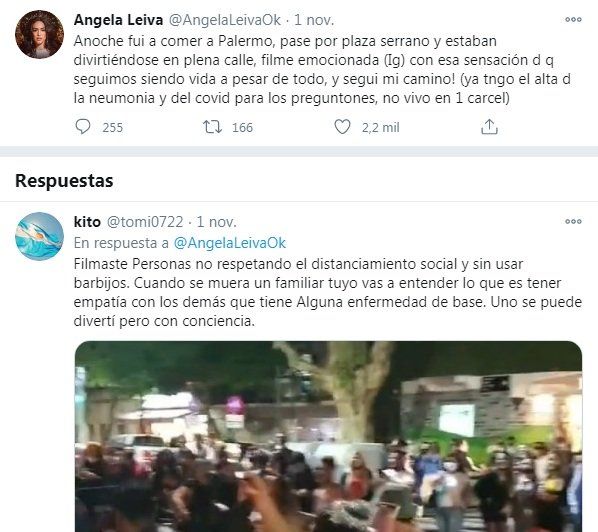Like the tweet with the heart icon
Image resolution: width=598 pixels, height=532 pixels.
pos(342,127)
